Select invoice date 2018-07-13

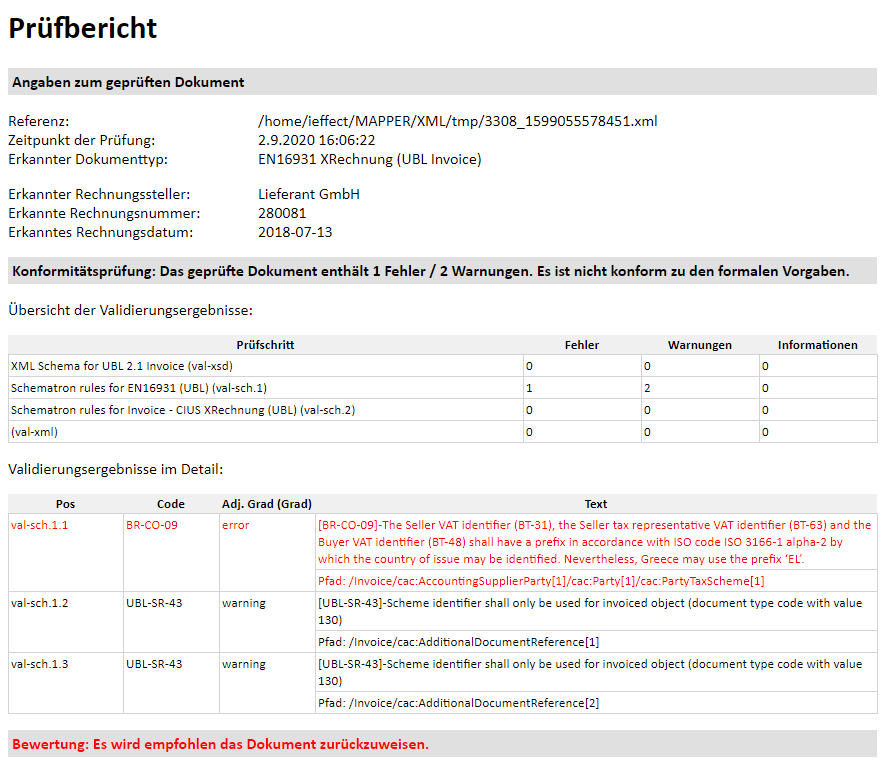295,232
